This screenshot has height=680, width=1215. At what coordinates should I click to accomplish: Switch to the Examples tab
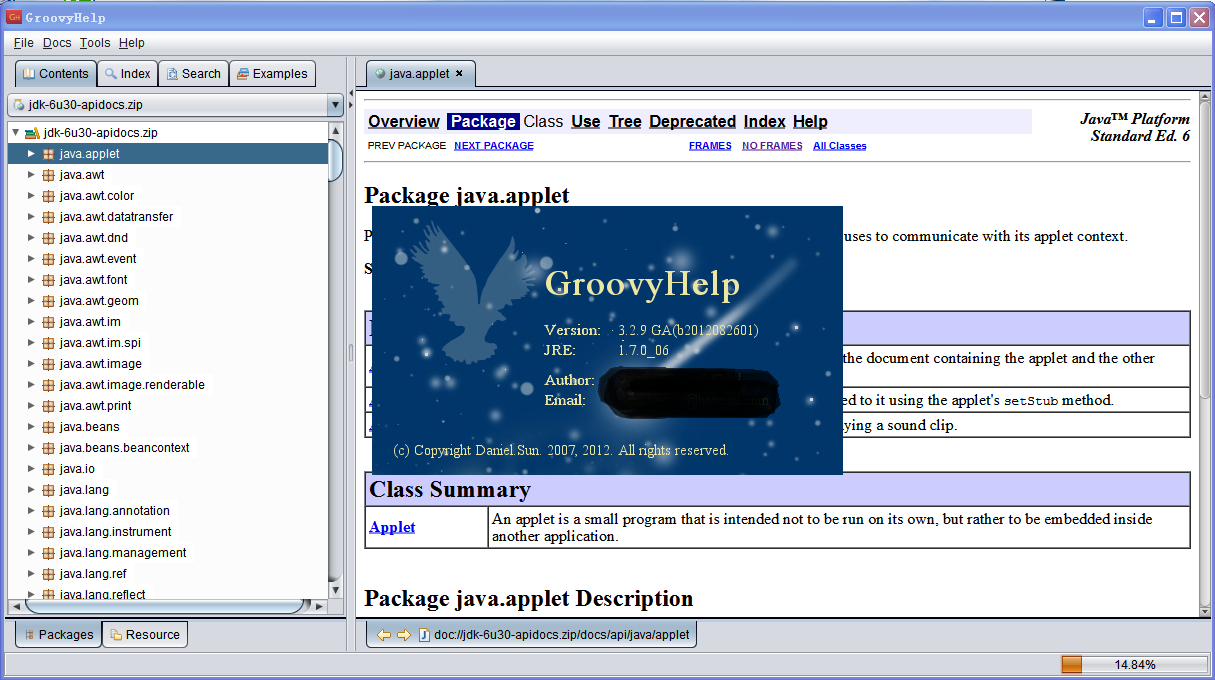272,74
